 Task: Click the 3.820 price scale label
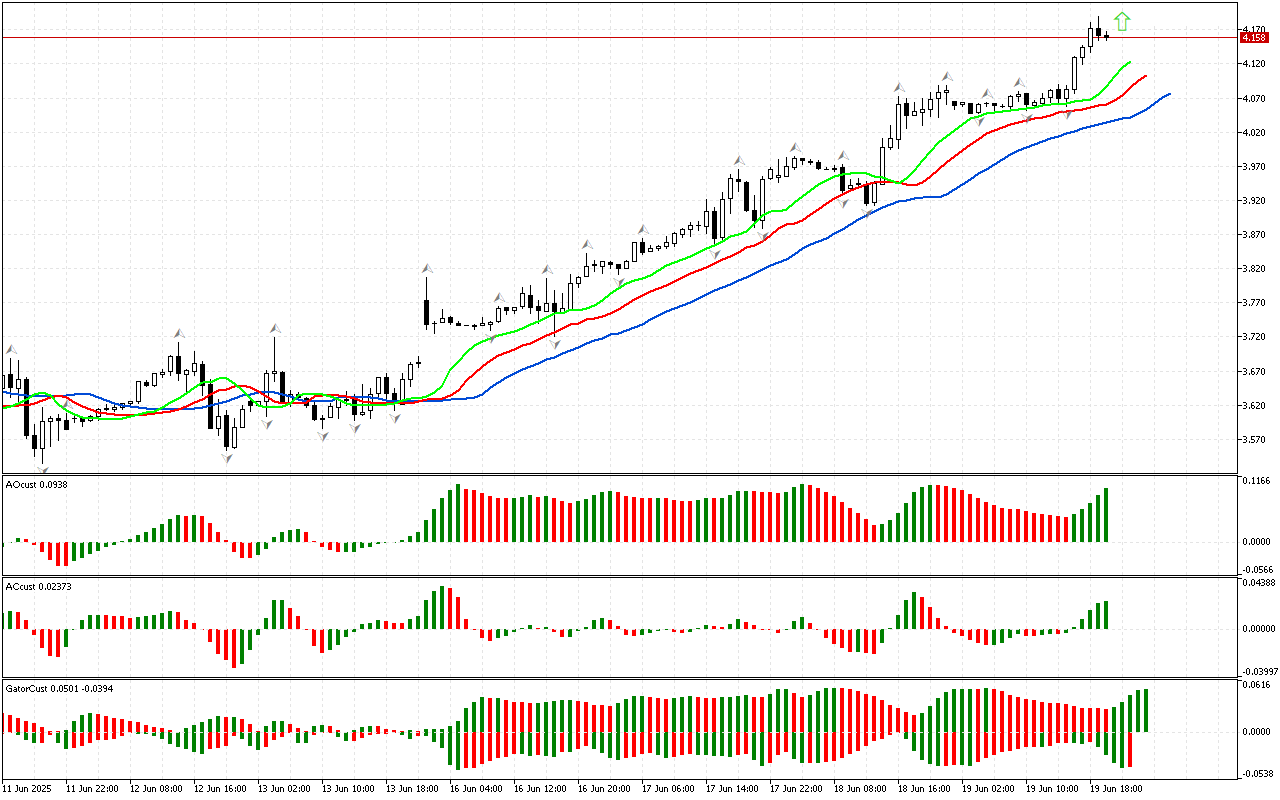1253,269
